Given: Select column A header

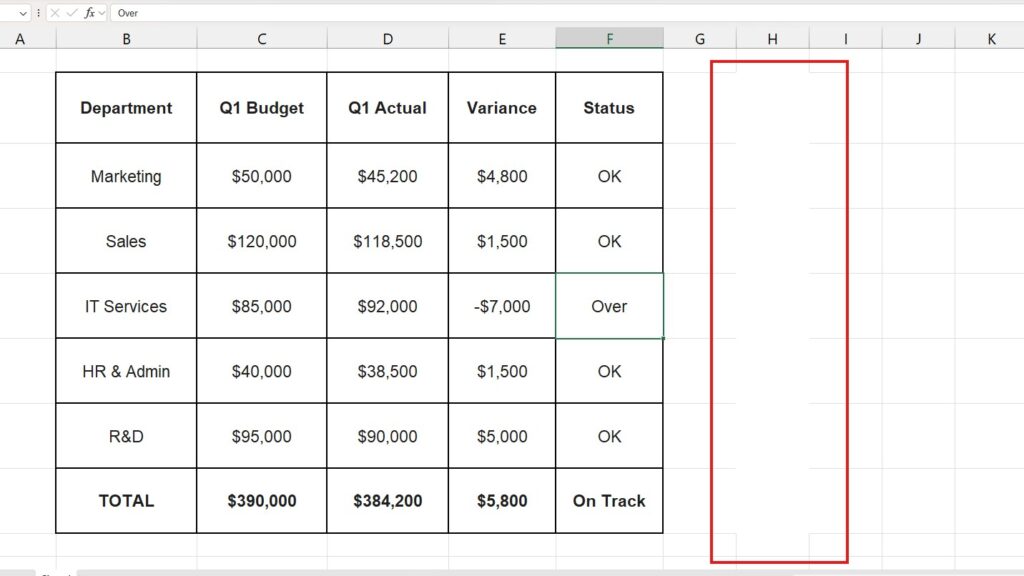Looking at the screenshot, I should coord(20,38).
